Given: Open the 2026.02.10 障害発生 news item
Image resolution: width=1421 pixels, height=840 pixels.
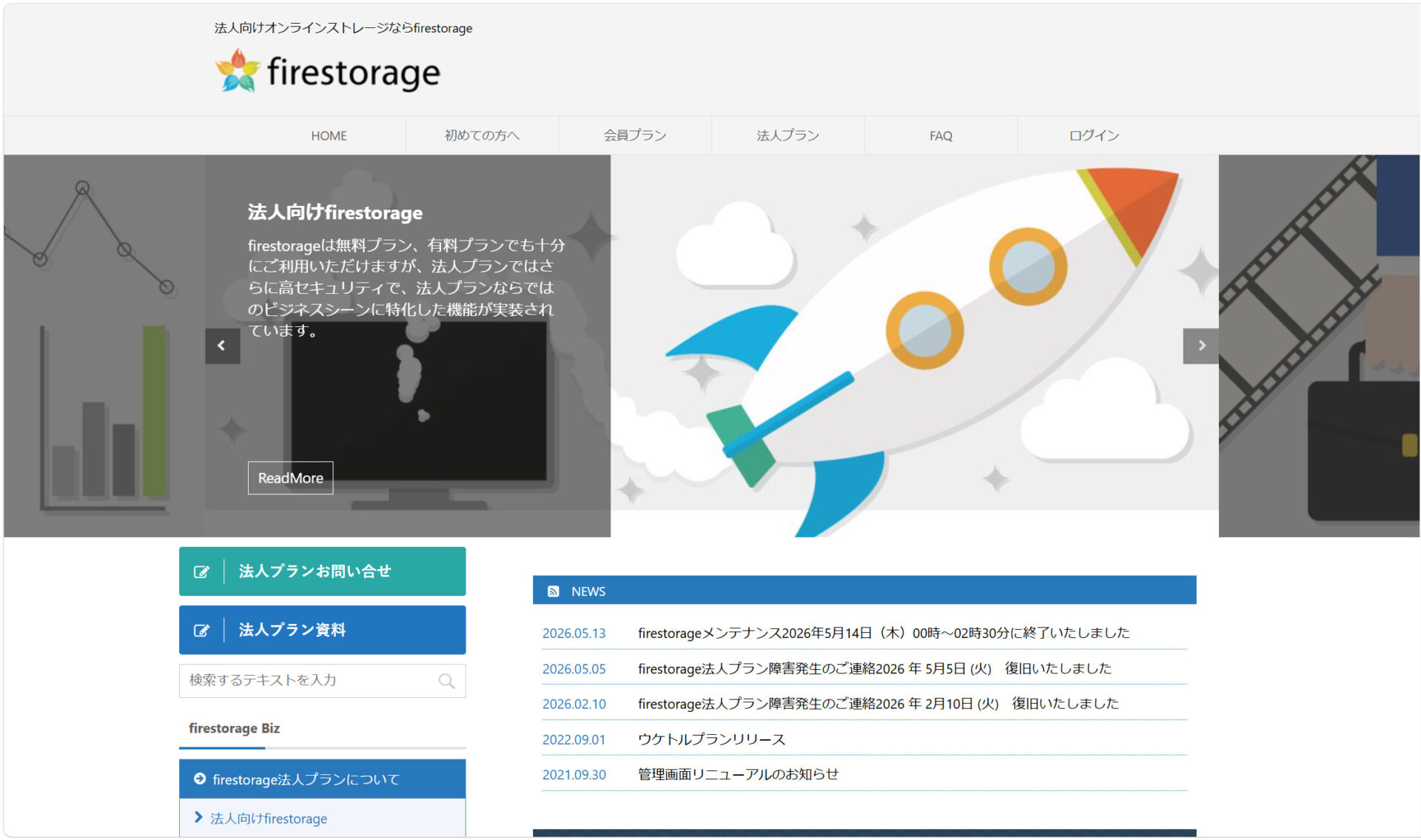Looking at the screenshot, I should coord(879,704).
